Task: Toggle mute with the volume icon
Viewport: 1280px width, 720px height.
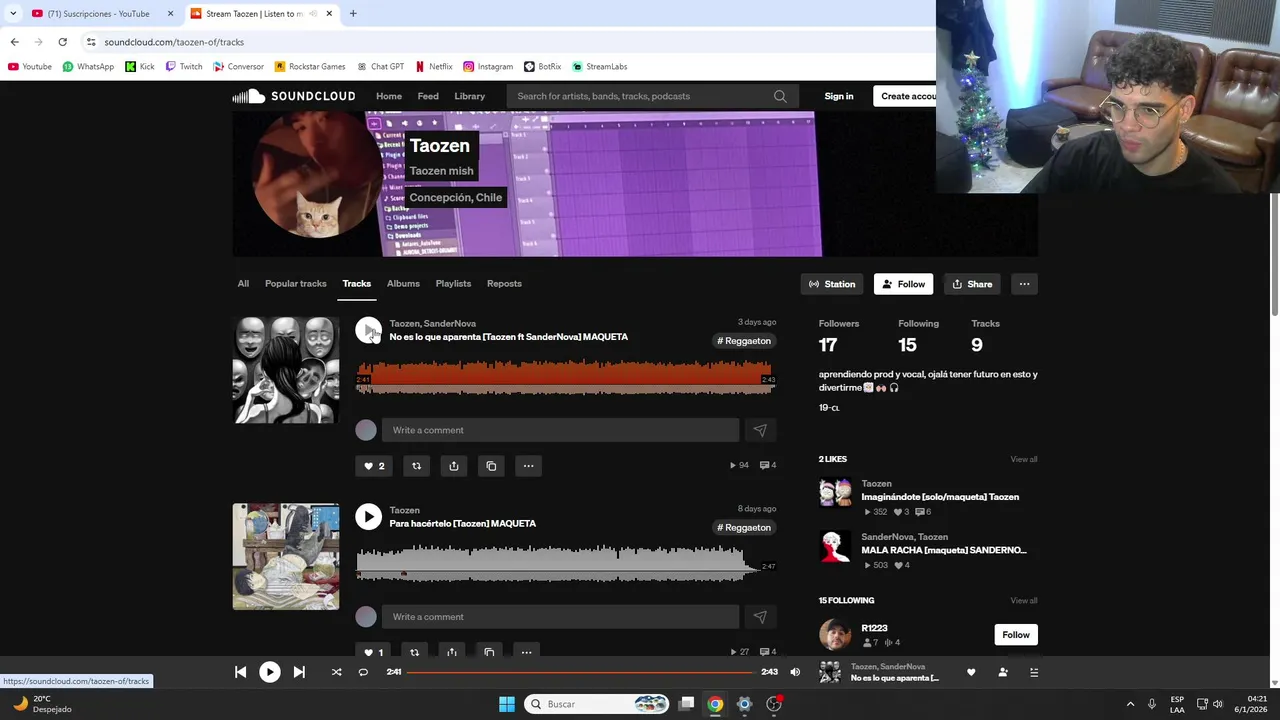Action: (x=795, y=672)
